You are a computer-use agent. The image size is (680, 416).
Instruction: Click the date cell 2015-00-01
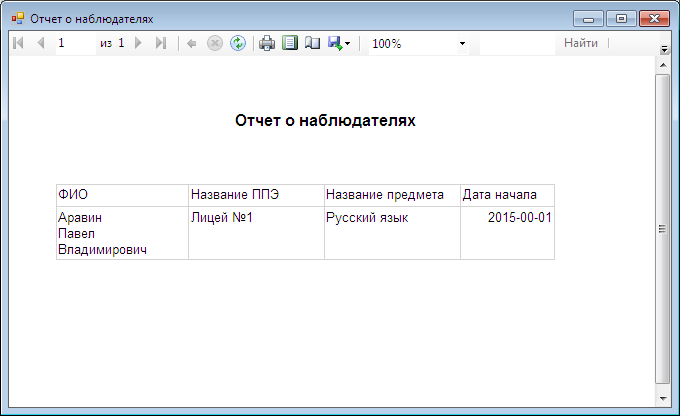507,233
